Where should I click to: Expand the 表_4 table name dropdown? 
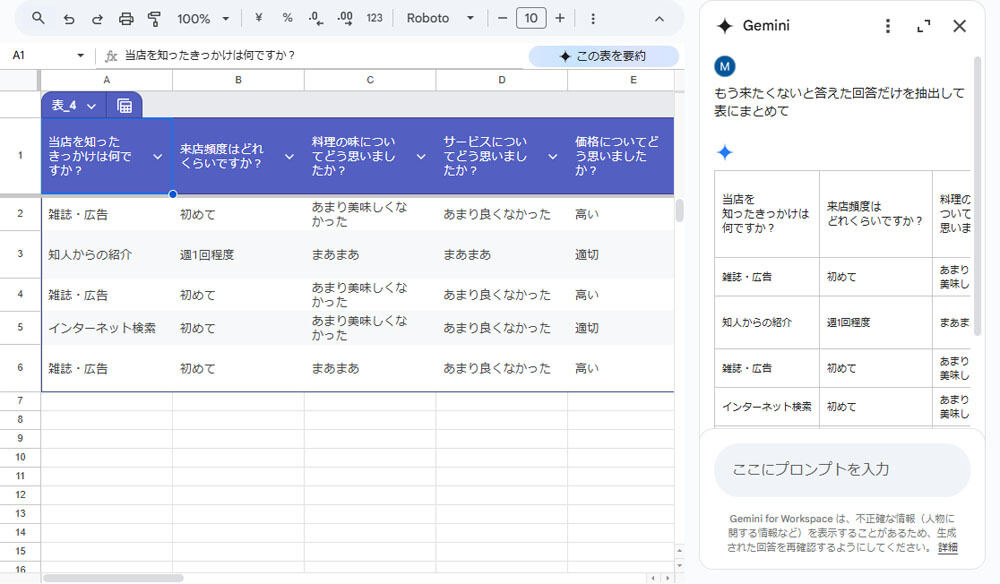point(91,106)
